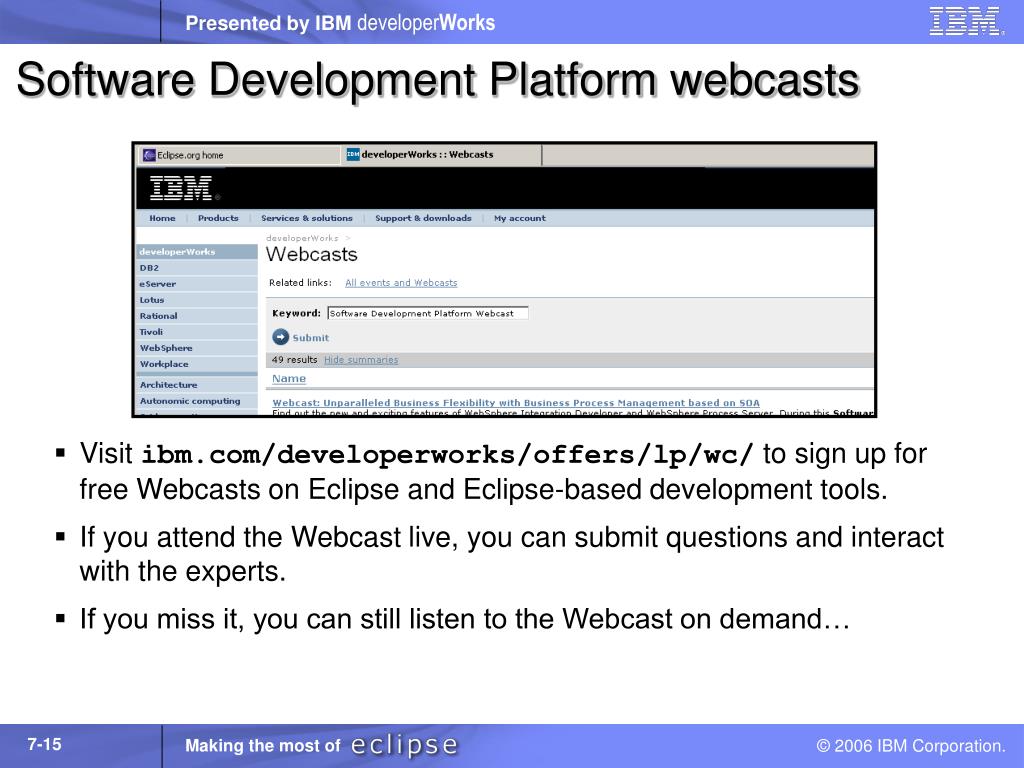Click the Eclipse icon on the Eclipse.org tab
The image size is (1024, 768).
coord(149,155)
